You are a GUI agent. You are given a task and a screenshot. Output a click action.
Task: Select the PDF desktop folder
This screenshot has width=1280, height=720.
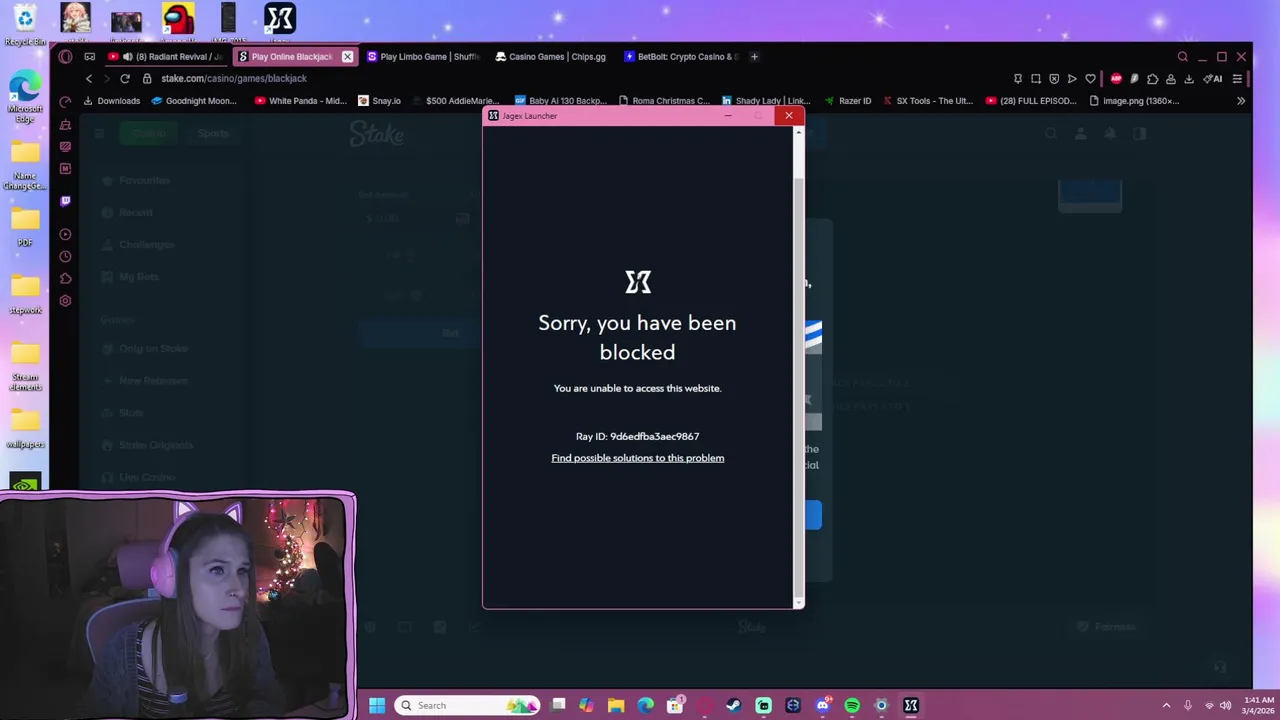[x=25, y=226]
